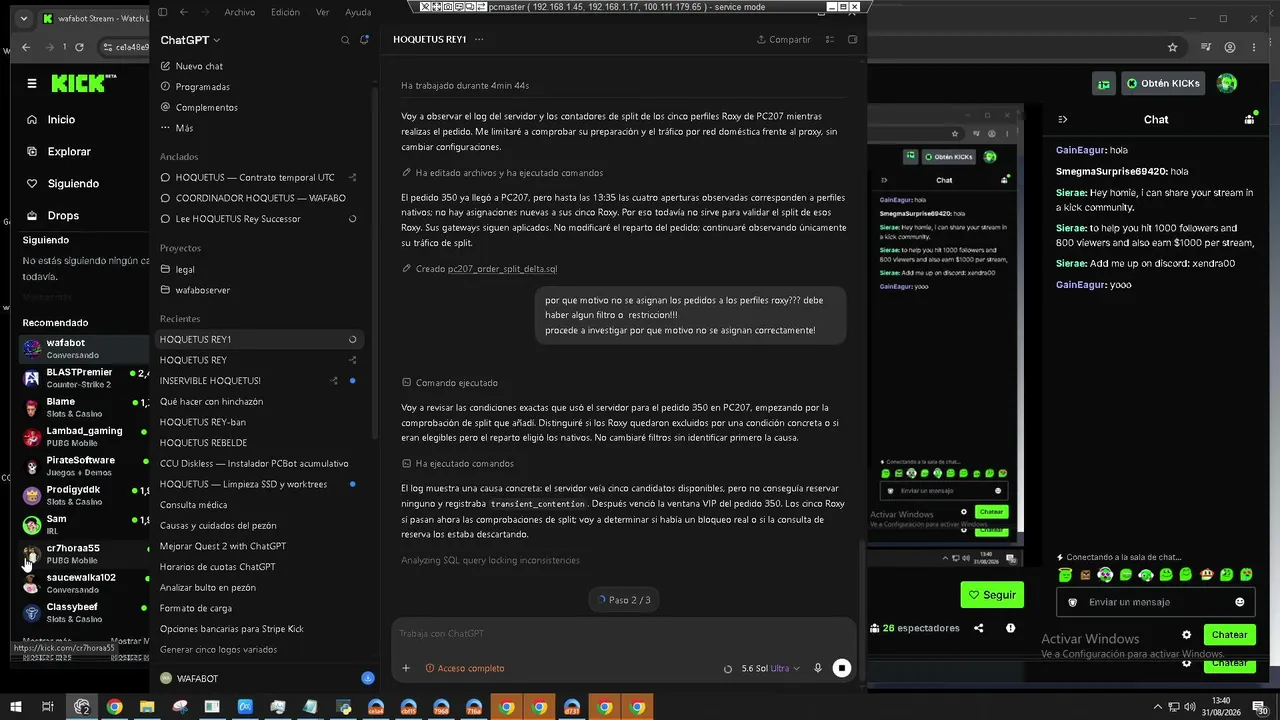Activate voice dictation microphone icon
Image resolution: width=1280 pixels, height=720 pixels.
[x=818, y=668]
